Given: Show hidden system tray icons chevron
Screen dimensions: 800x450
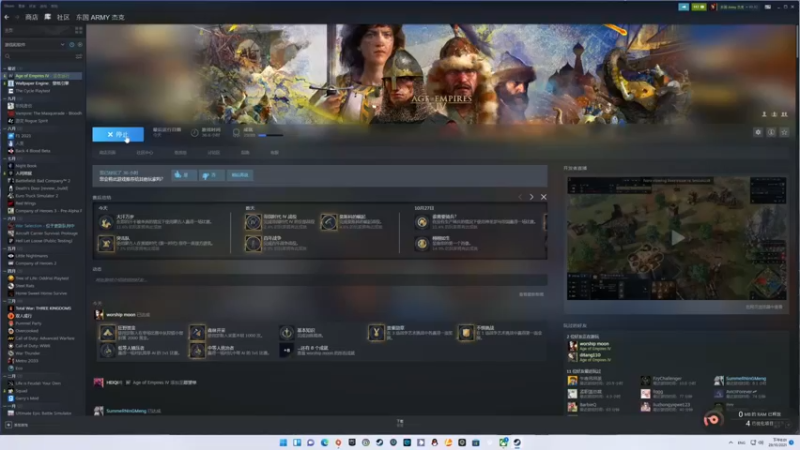Looking at the screenshot, I should pos(731,442).
